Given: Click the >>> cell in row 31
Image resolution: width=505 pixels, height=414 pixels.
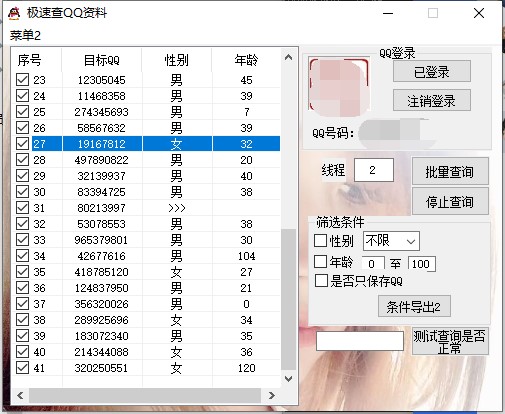Looking at the screenshot, I should coord(177,208).
